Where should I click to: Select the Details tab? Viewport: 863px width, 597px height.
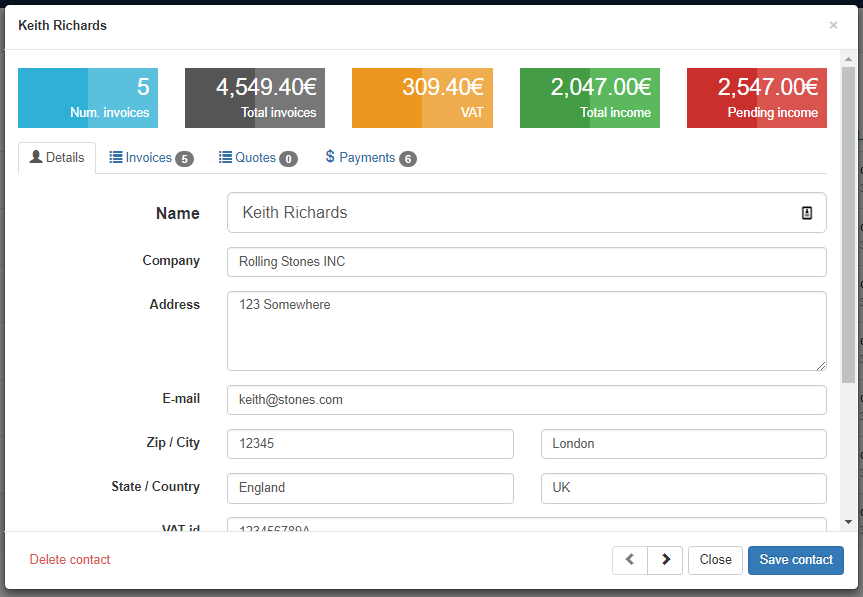(57, 158)
